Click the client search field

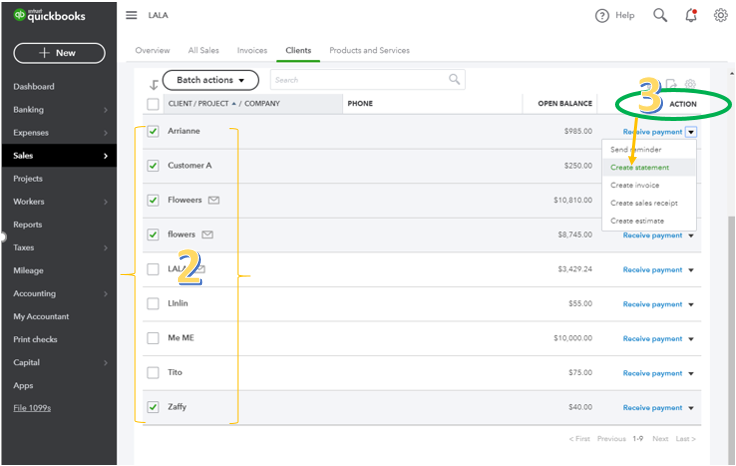(360, 80)
